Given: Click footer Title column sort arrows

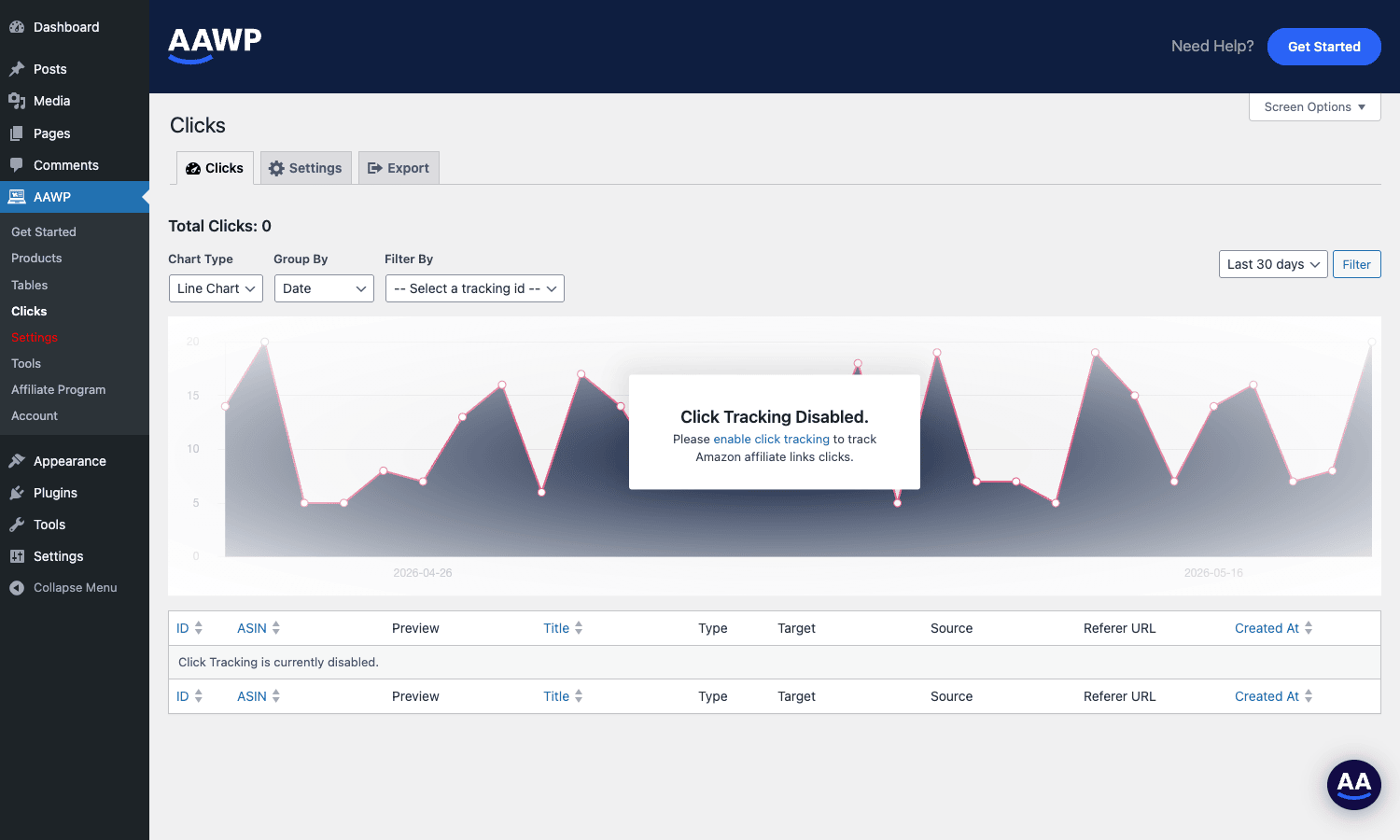Looking at the screenshot, I should [579, 696].
